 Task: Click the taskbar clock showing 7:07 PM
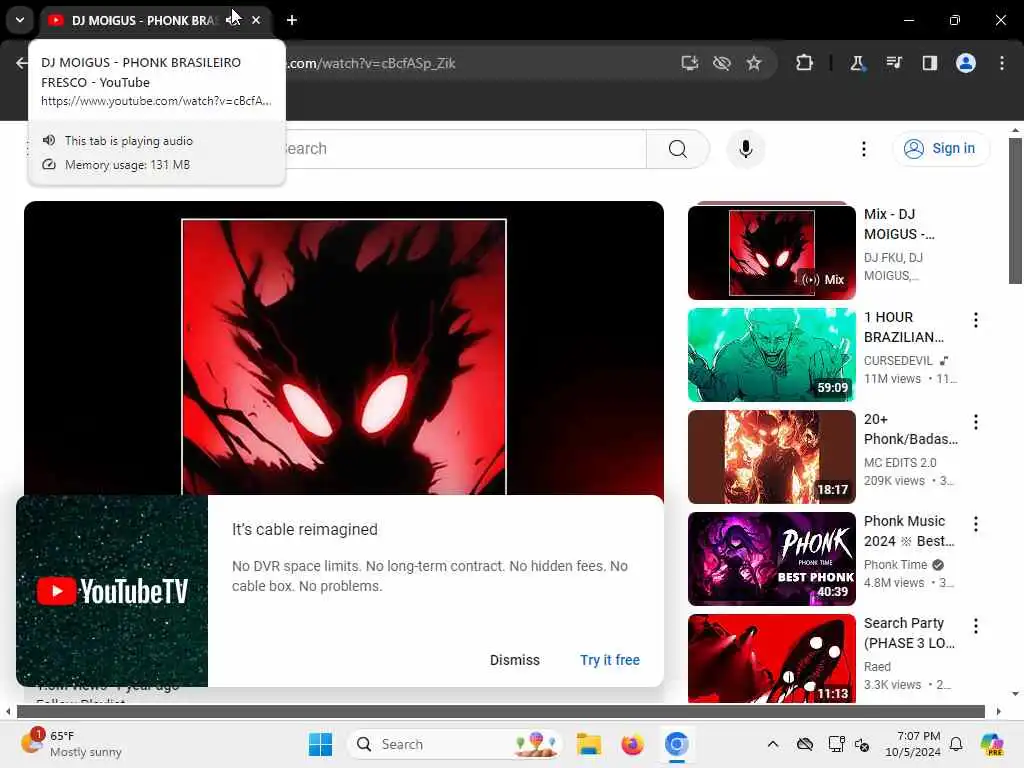(913, 744)
